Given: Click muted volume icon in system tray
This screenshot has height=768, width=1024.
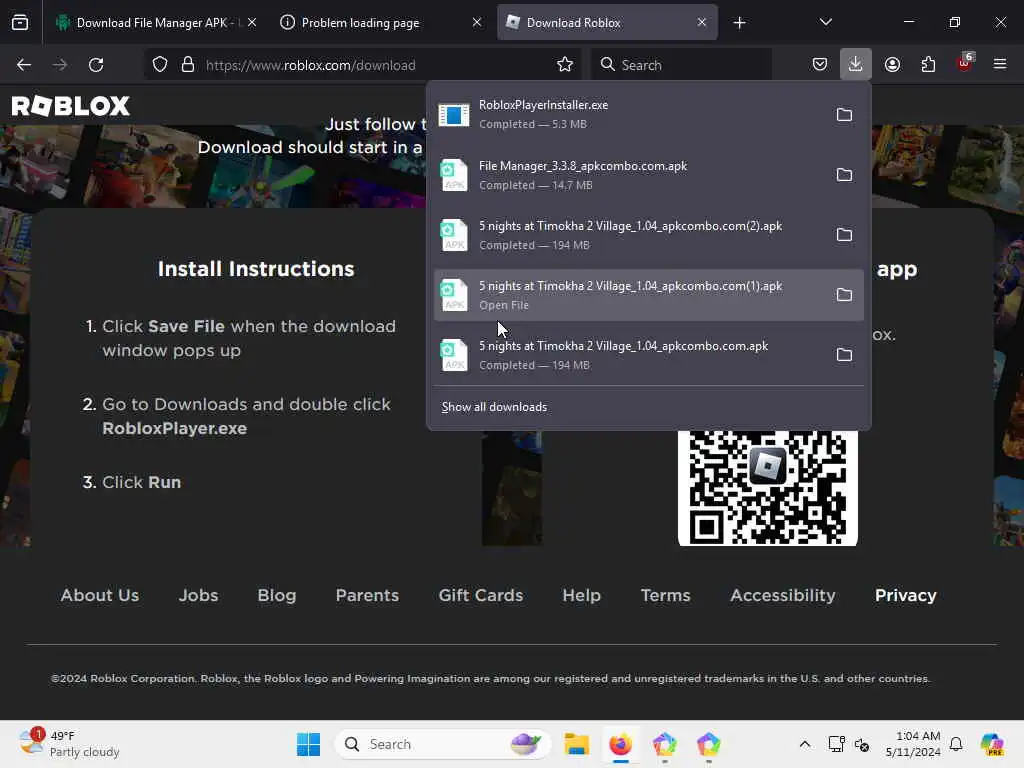Looking at the screenshot, I should [x=862, y=744].
